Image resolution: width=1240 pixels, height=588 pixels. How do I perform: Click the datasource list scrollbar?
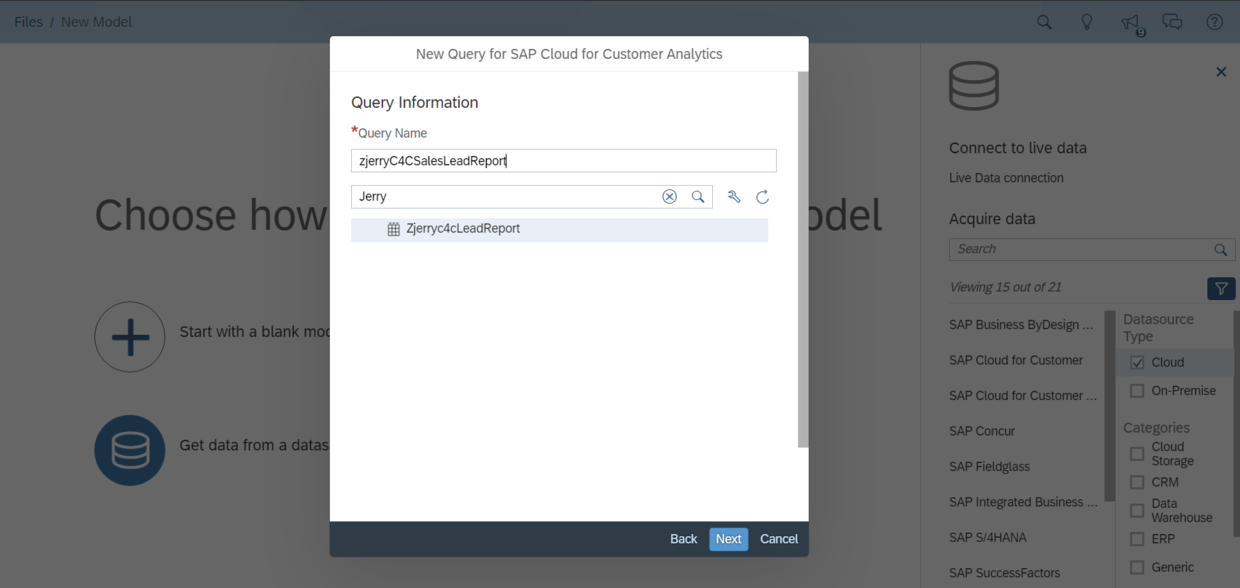1108,405
